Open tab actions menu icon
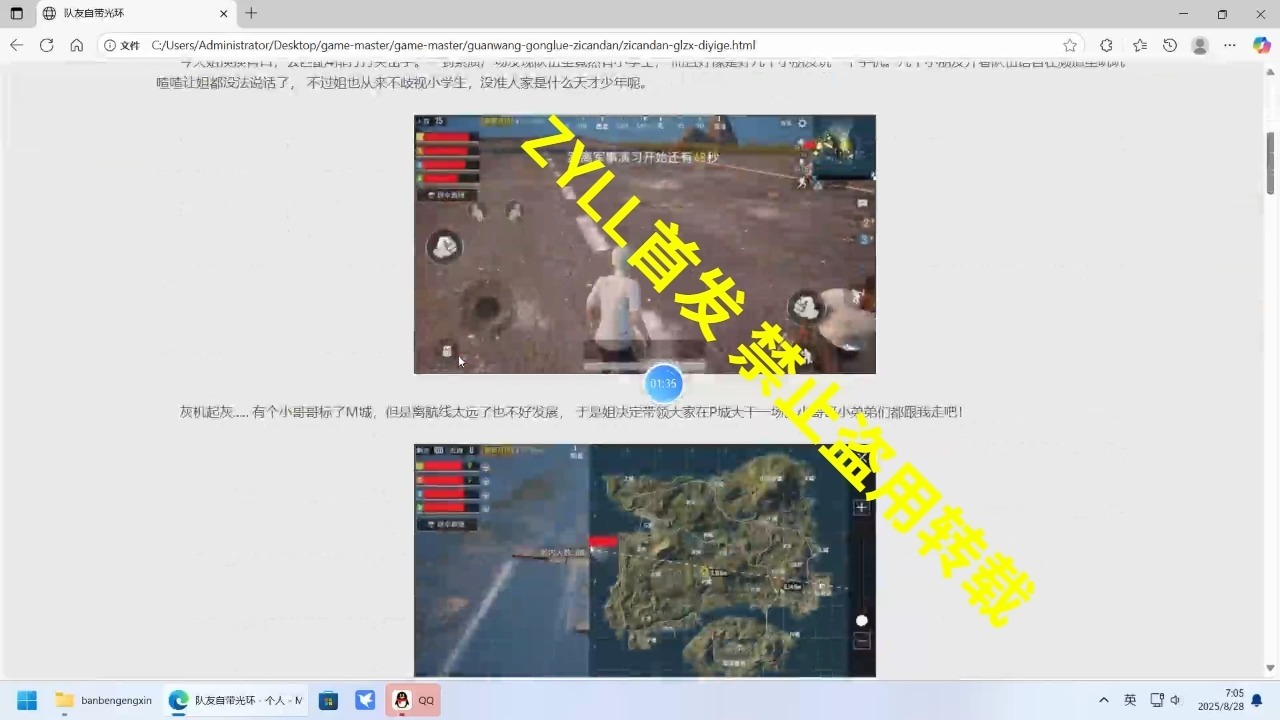The image size is (1280, 720). (x=17, y=13)
